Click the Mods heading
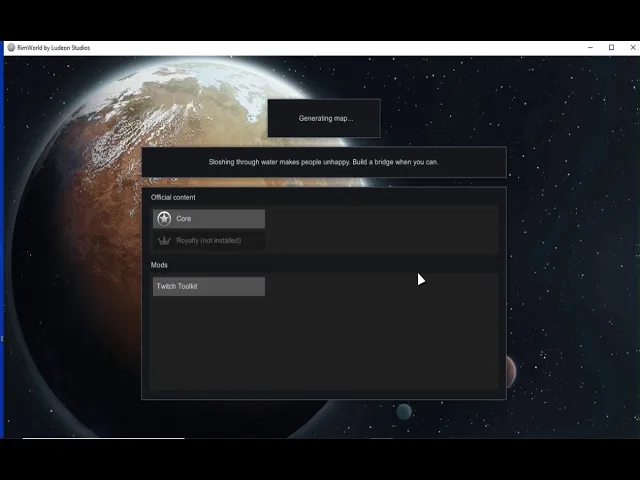 coord(159,265)
